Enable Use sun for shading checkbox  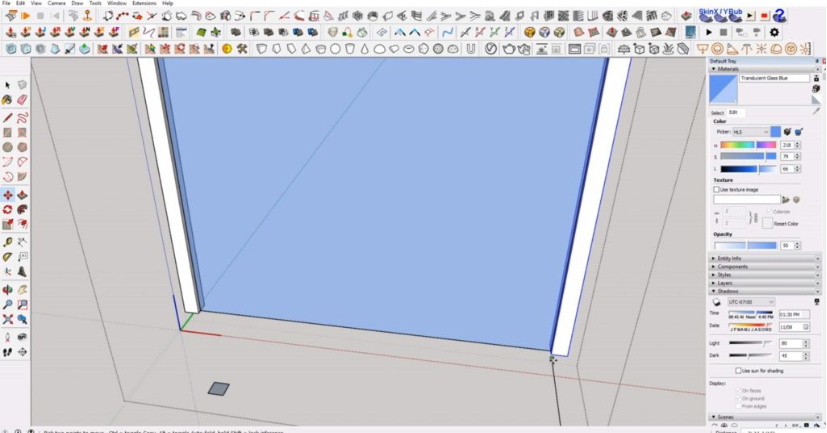pyautogui.click(x=738, y=371)
